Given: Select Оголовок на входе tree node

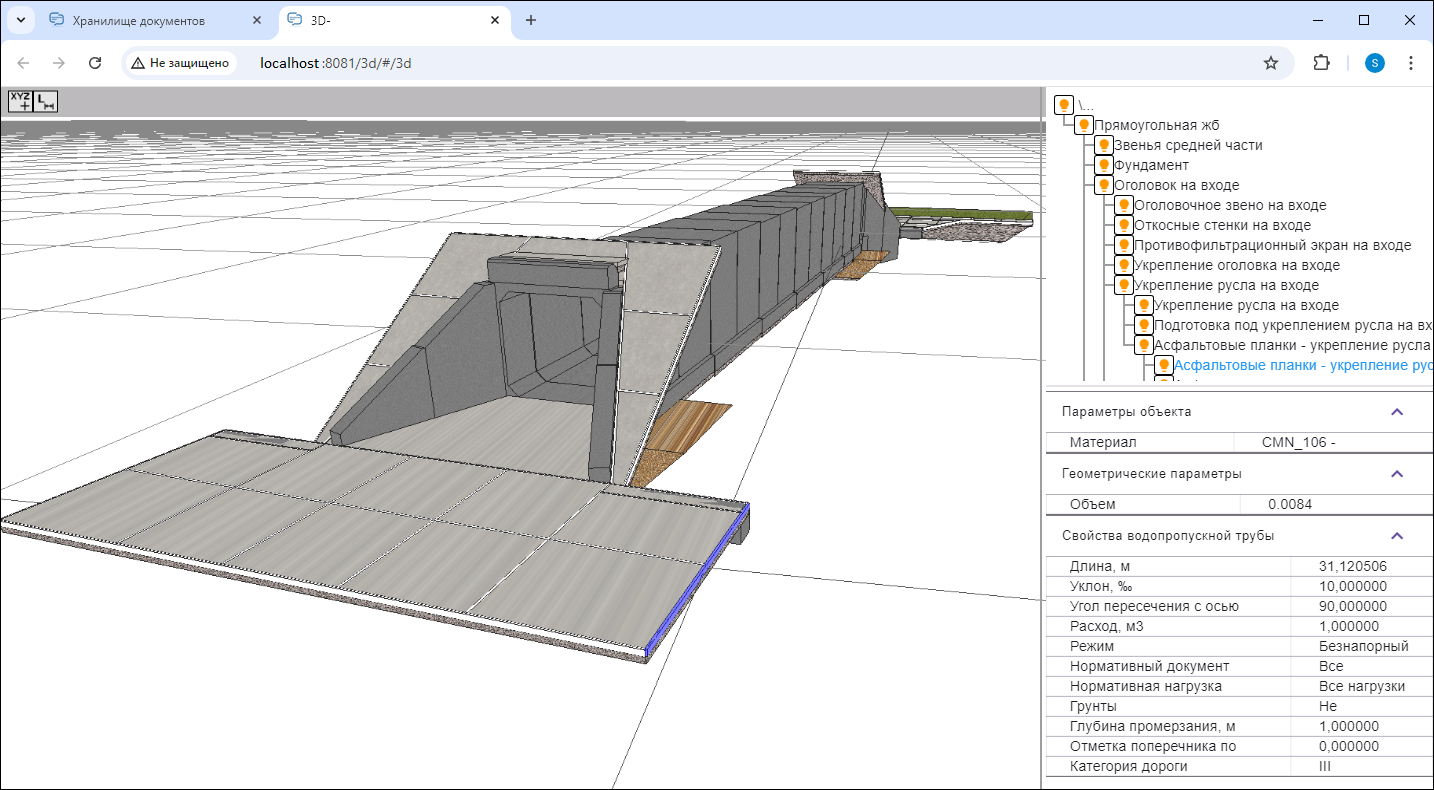Looking at the screenshot, I should (1176, 185).
